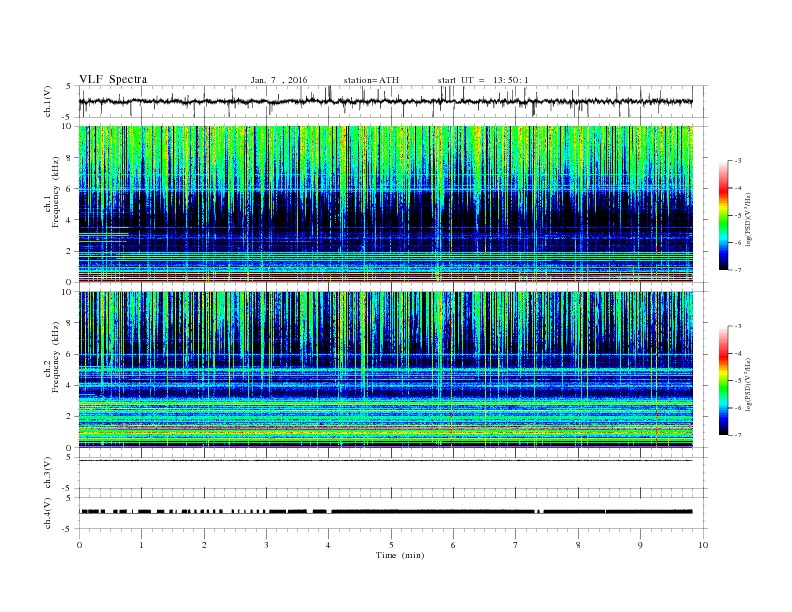Click the time axis tick label '2'
Viewport: 792px width, 612px height.
(x=204, y=545)
